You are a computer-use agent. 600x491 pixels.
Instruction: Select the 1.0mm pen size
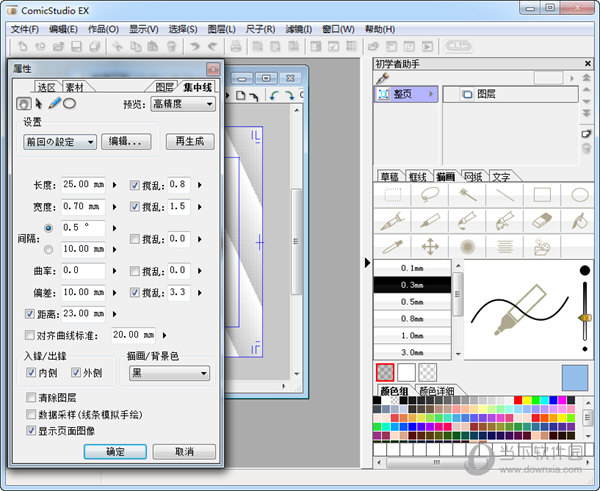click(412, 336)
